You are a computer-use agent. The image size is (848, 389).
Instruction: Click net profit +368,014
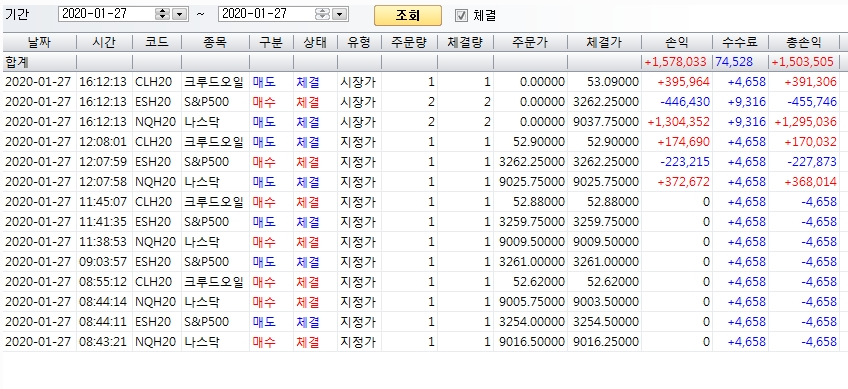[x=811, y=182]
